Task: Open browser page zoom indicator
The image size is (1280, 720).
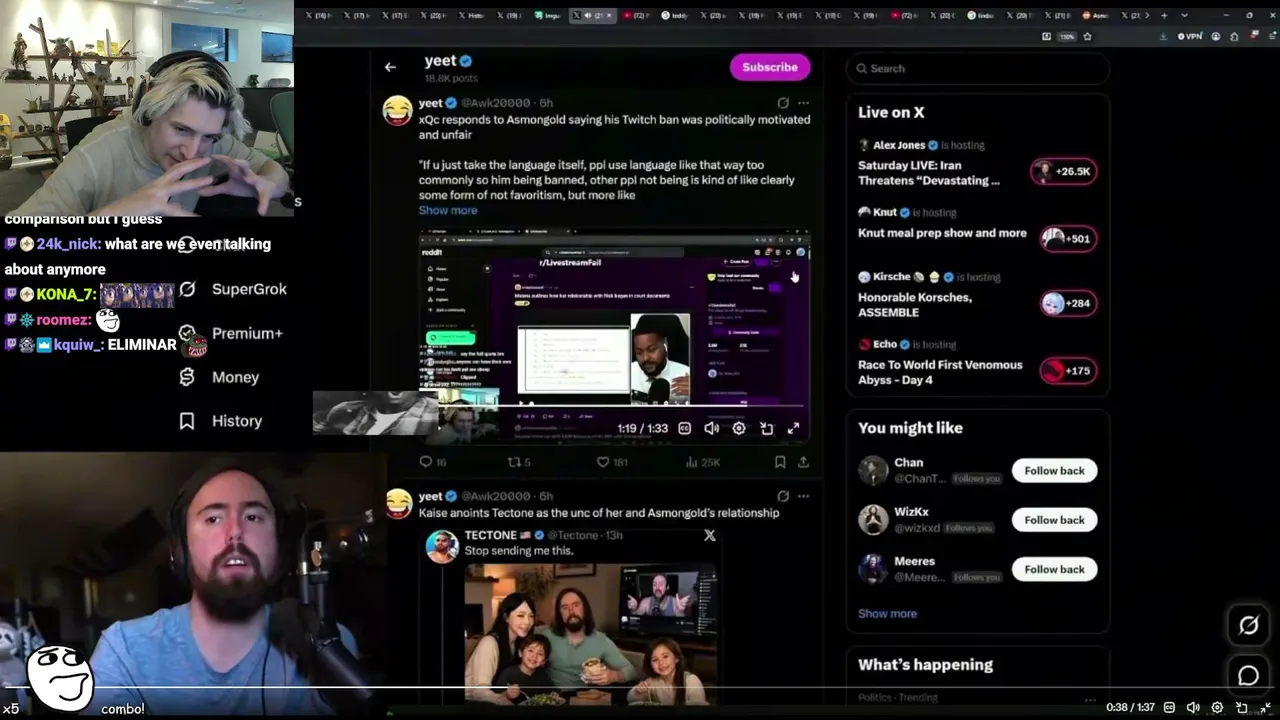Action: click(x=1067, y=36)
